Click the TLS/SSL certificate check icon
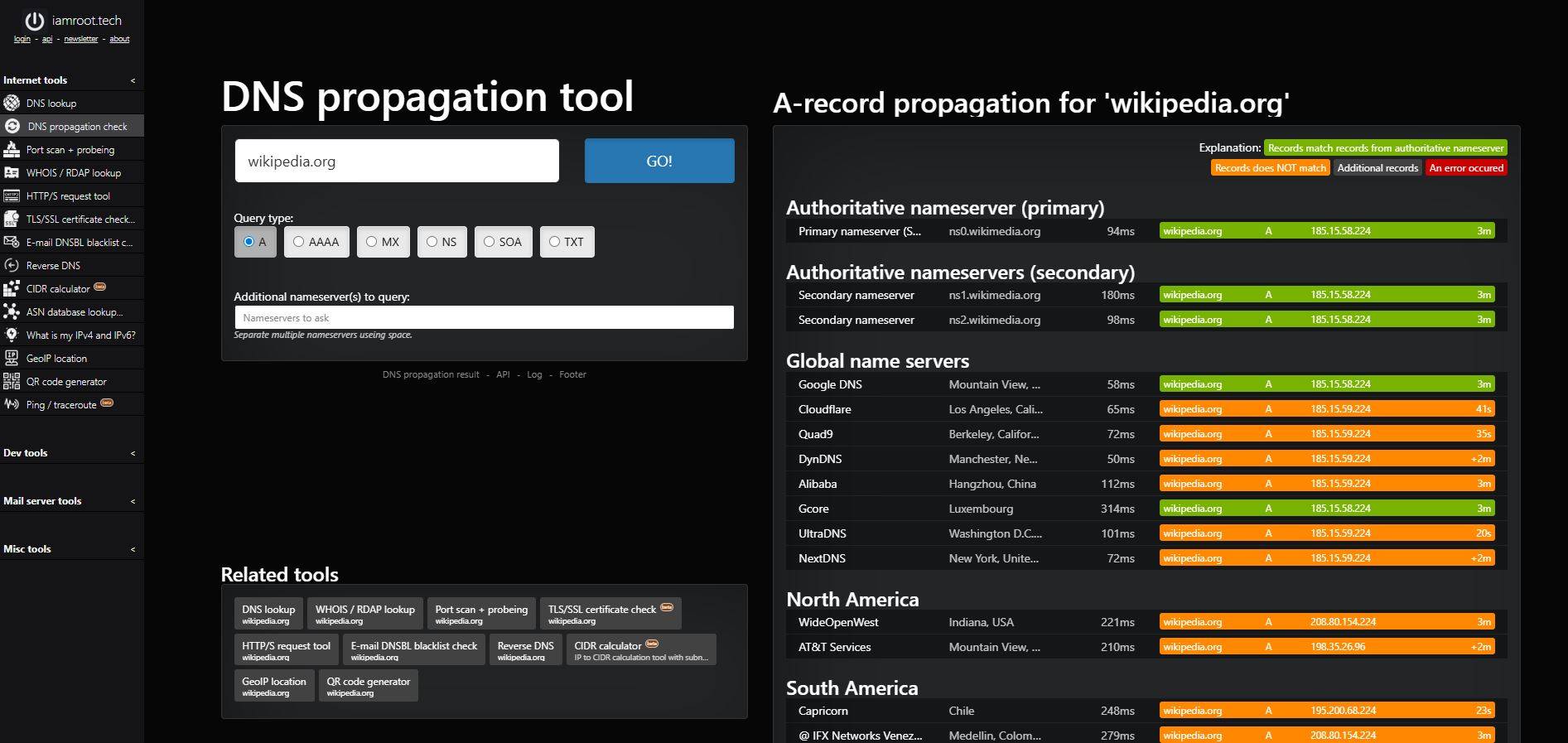 pyautogui.click(x=12, y=219)
